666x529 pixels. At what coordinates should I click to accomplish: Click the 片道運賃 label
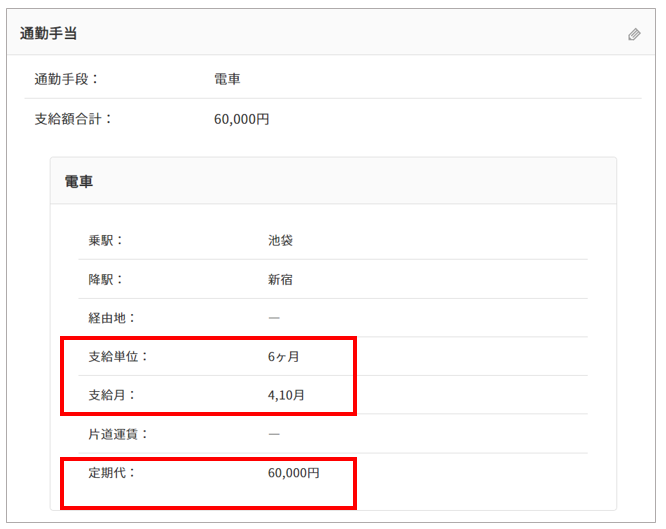click(118, 434)
